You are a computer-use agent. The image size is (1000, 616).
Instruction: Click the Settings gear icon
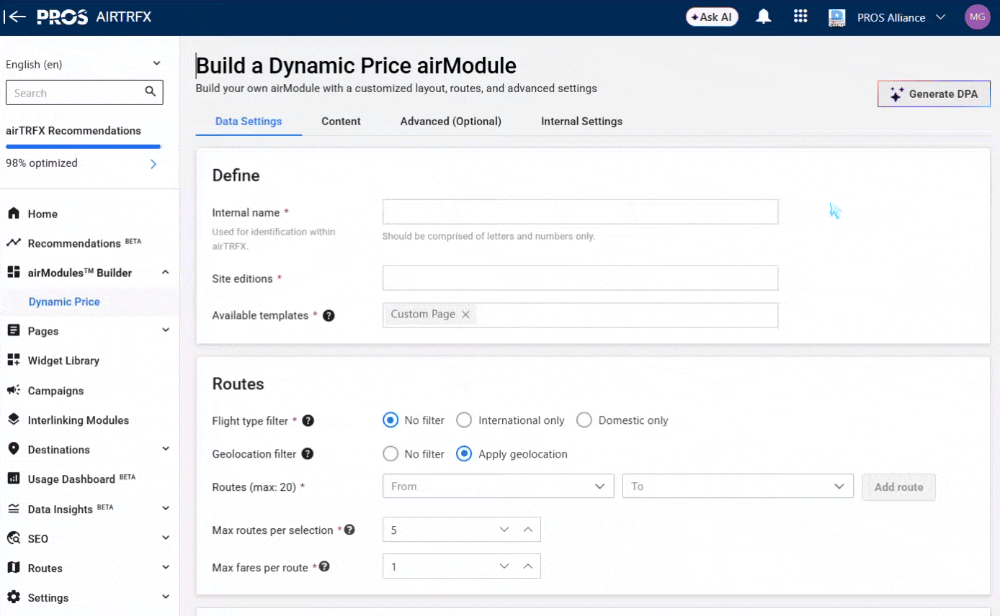13,597
